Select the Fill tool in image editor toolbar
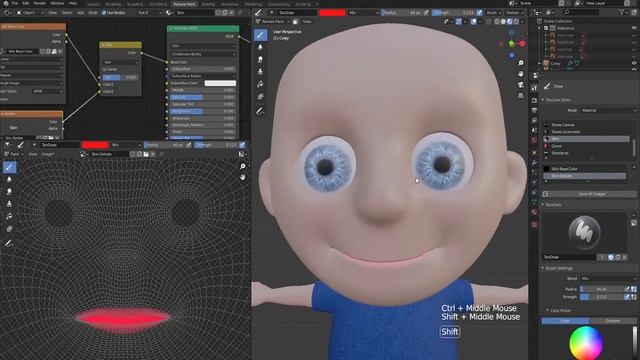 [x=9, y=216]
